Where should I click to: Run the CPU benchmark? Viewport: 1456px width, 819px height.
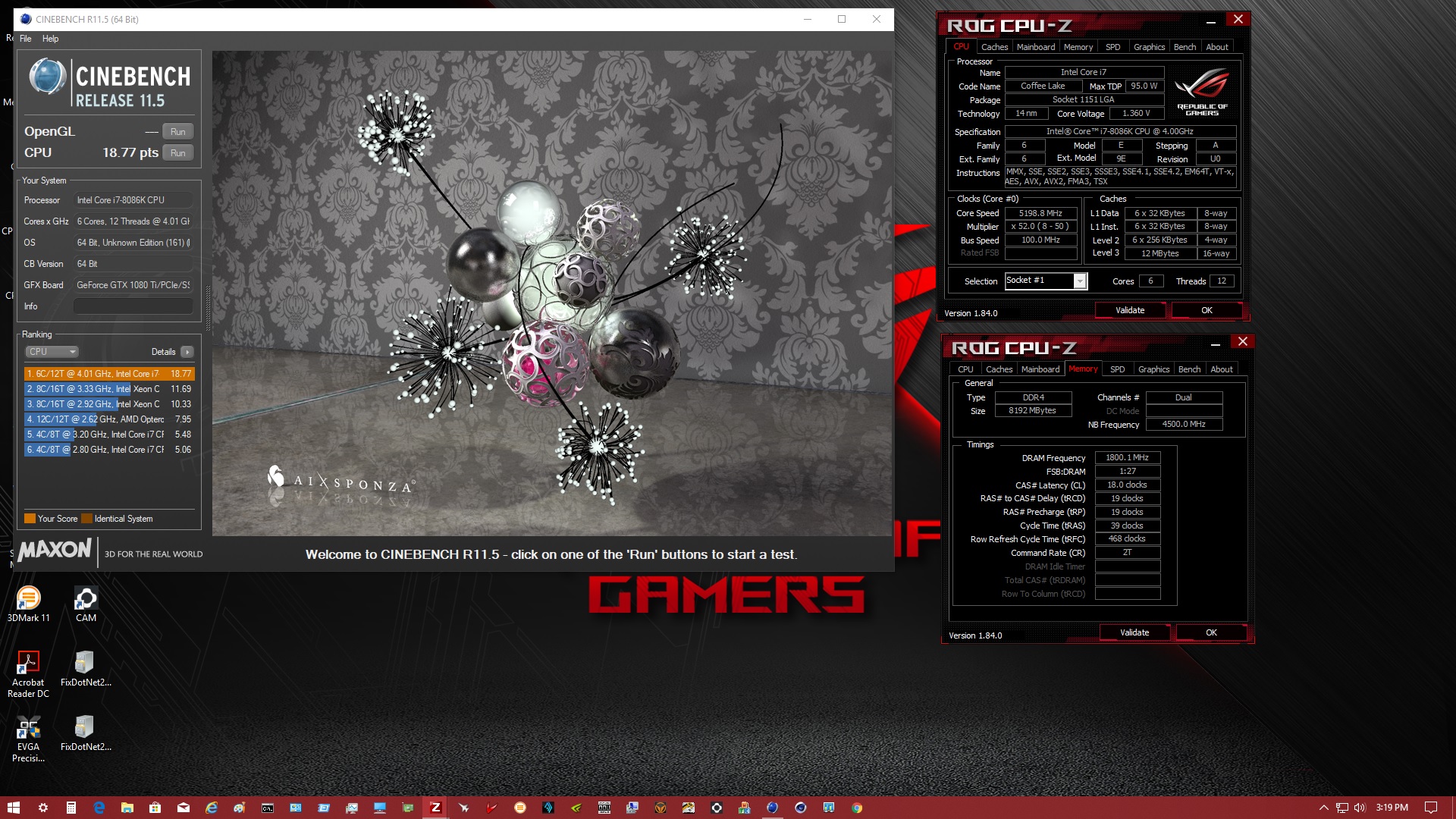click(177, 153)
